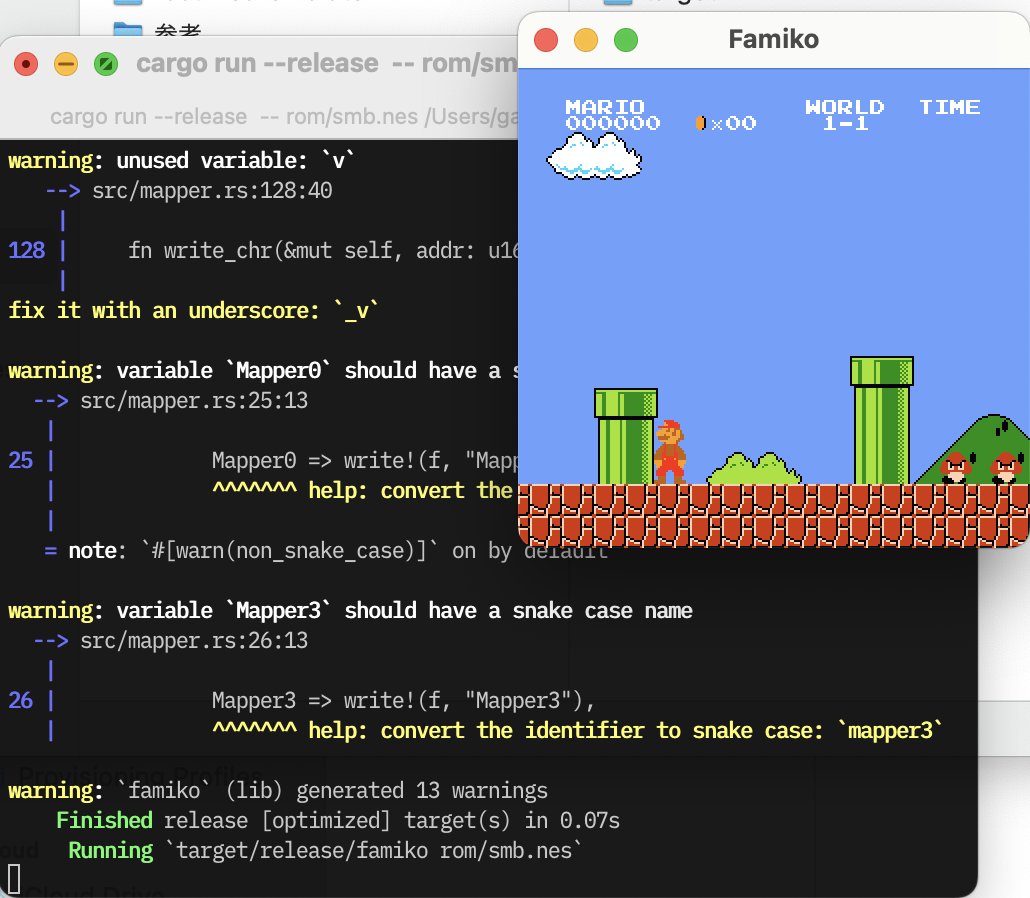This screenshot has width=1030, height=898.
Task: Click the green bush beside Mario
Action: point(754,468)
